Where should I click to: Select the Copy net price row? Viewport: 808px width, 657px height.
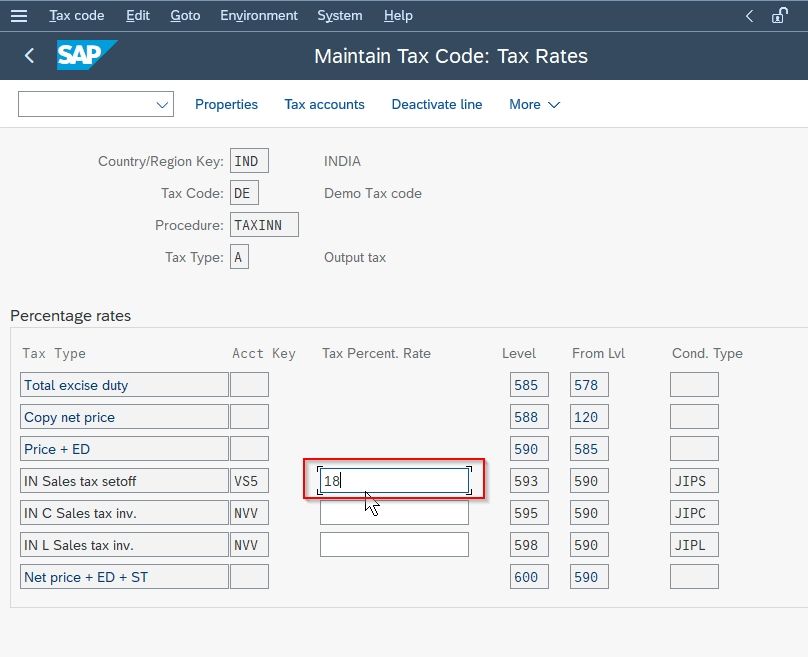coord(124,417)
